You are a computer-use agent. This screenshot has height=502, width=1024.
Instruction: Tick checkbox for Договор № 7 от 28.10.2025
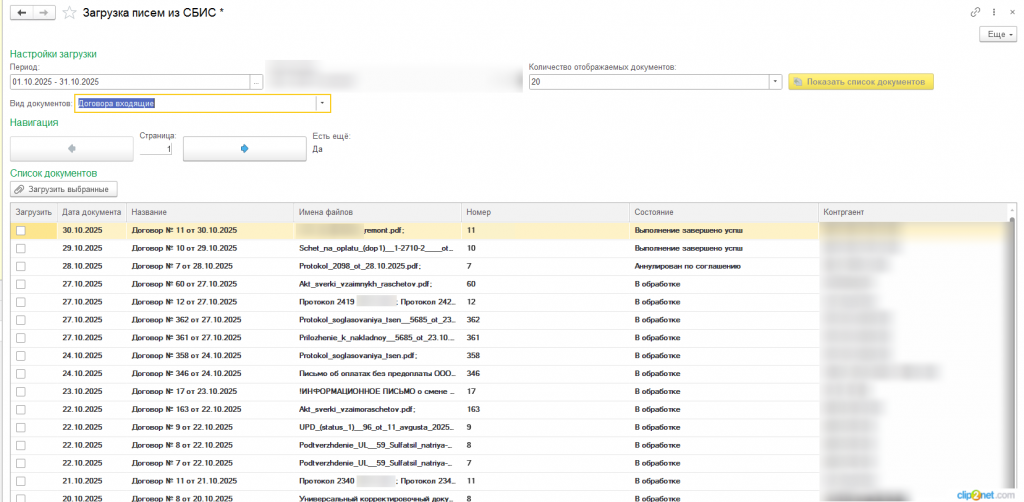point(21,266)
